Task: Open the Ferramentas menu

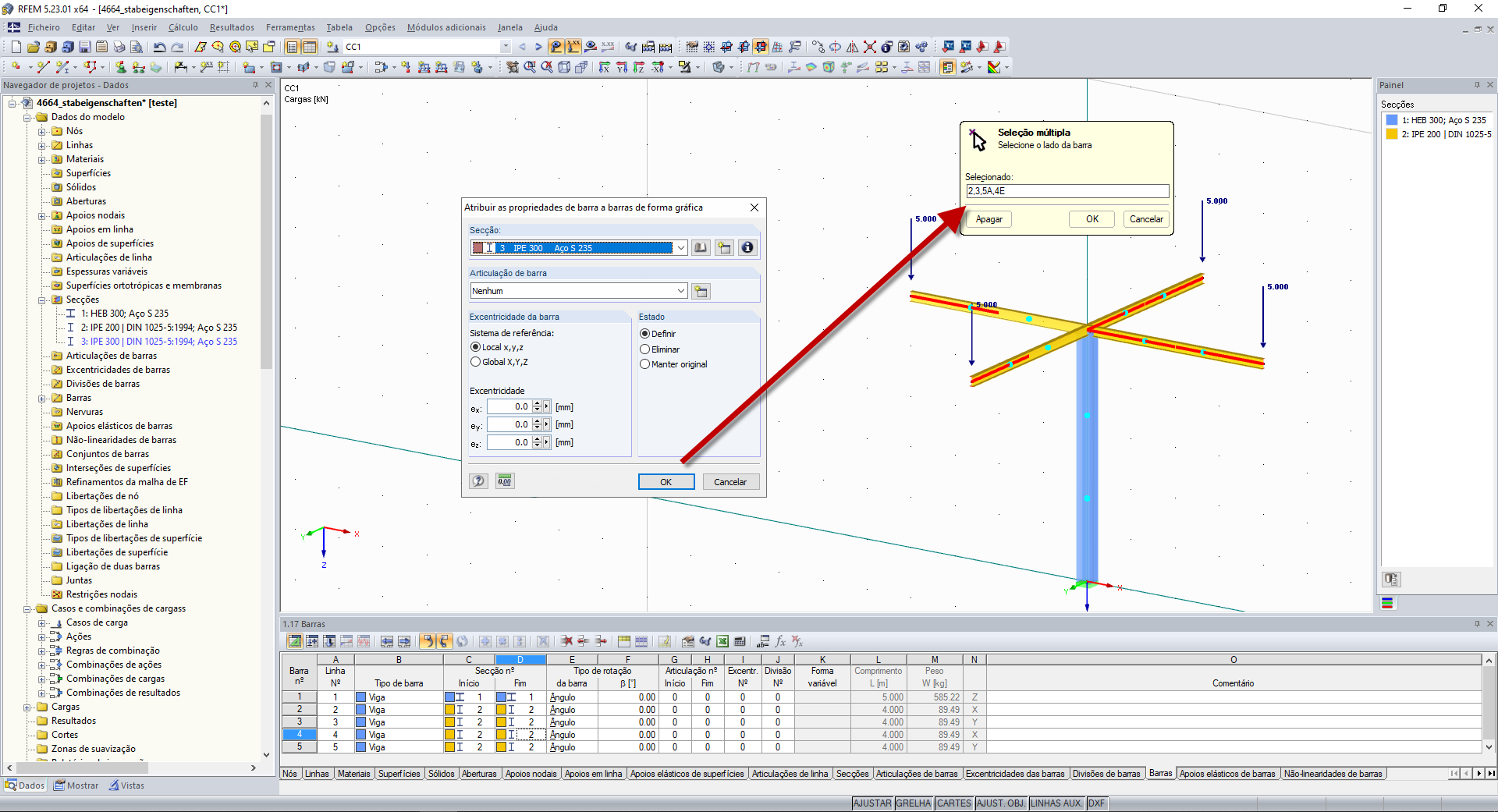Action: (x=290, y=27)
